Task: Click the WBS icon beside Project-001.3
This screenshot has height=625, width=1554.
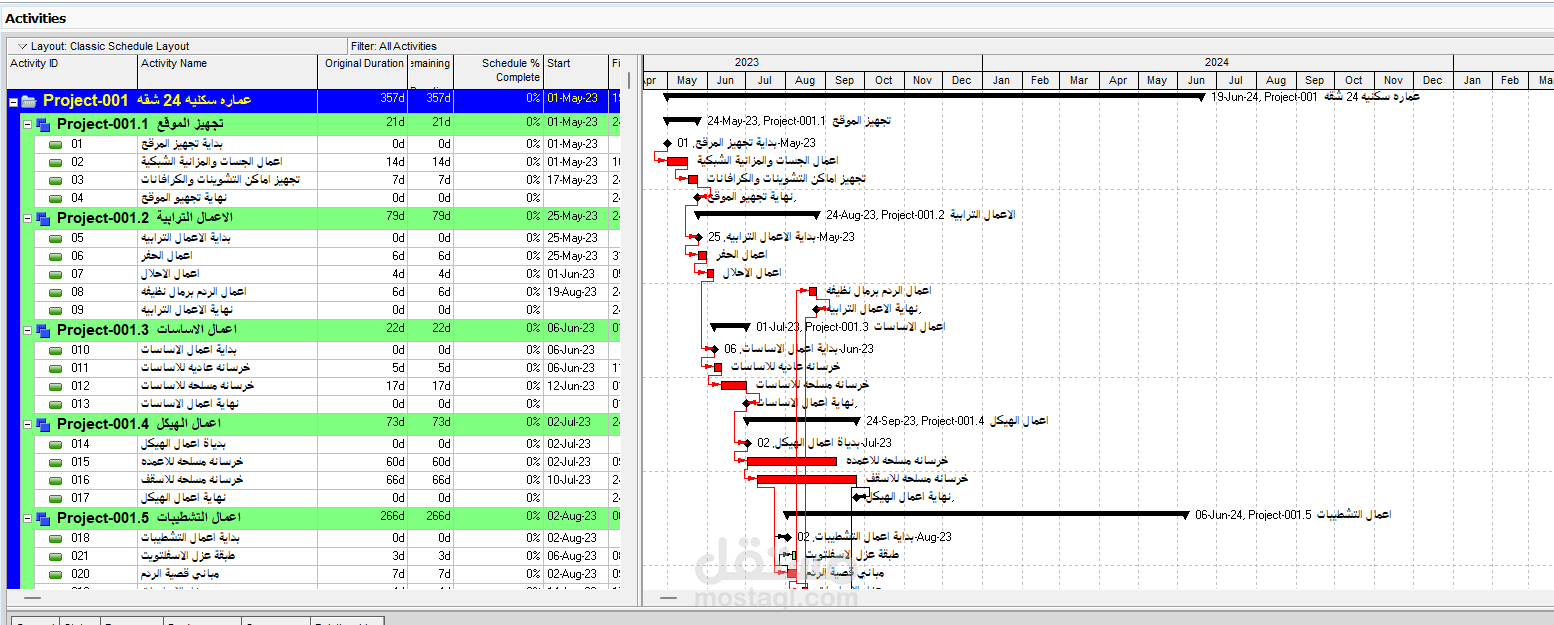Action: tap(43, 330)
